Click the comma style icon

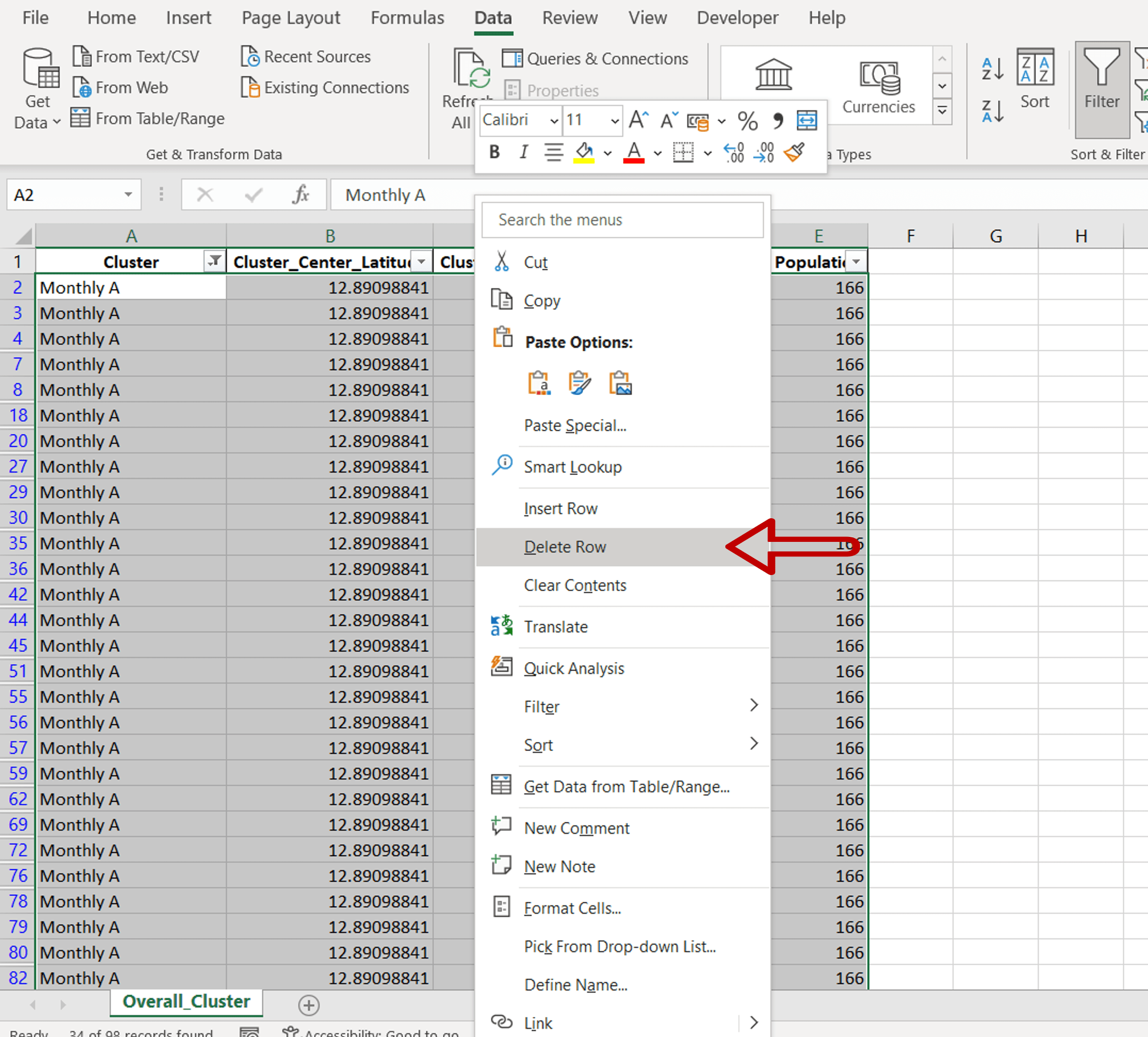pos(777,120)
